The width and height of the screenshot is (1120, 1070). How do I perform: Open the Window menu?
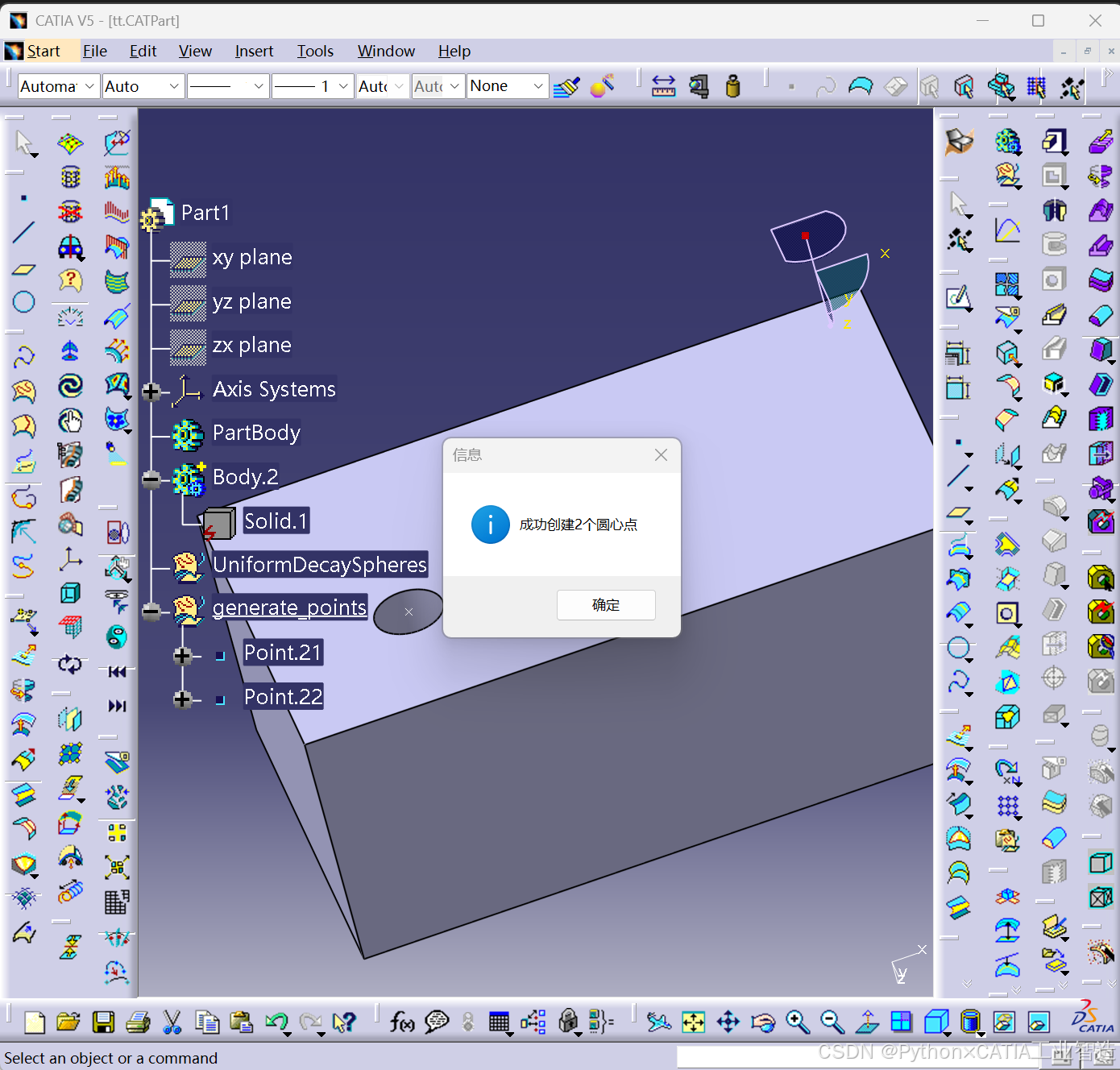pos(386,51)
